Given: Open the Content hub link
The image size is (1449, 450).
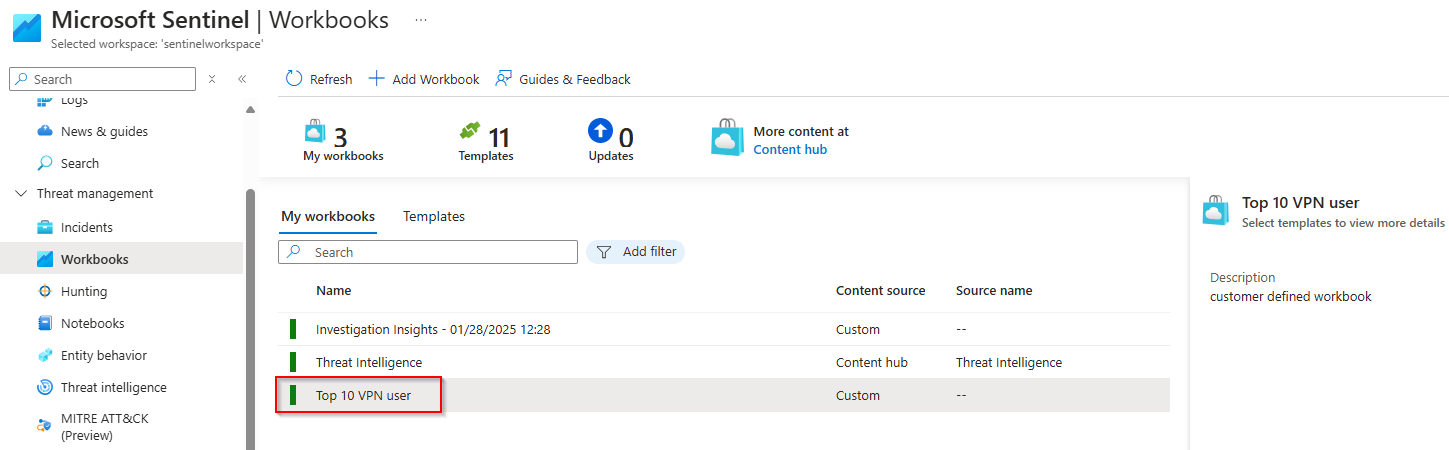Looking at the screenshot, I should pos(790,149).
